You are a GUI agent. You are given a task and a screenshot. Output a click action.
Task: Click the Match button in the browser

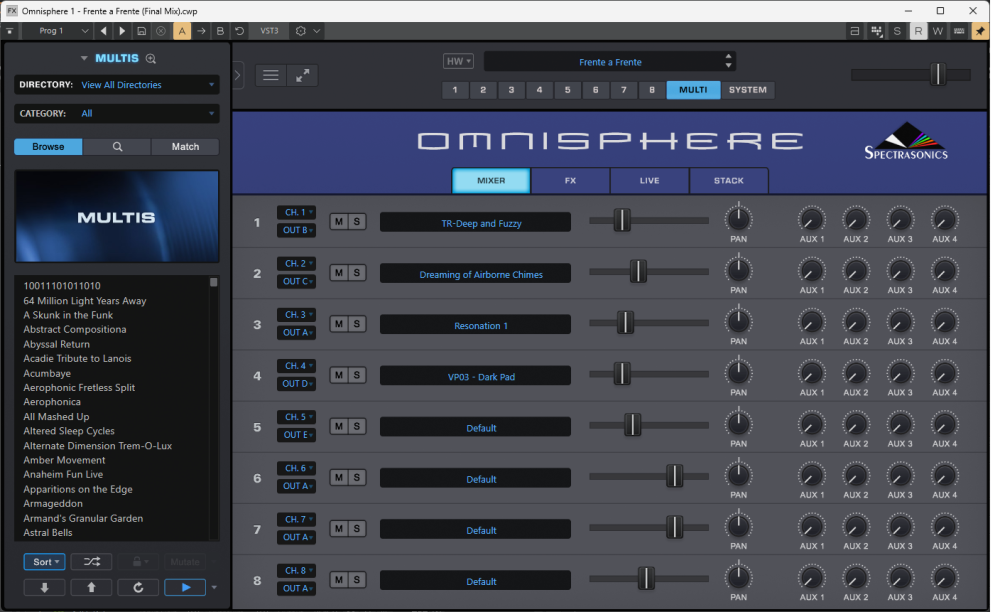185,146
